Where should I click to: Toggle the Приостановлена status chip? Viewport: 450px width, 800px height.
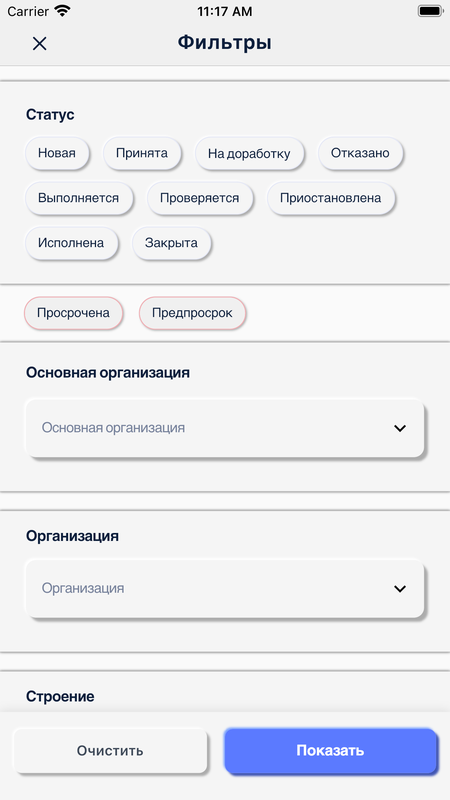331,198
